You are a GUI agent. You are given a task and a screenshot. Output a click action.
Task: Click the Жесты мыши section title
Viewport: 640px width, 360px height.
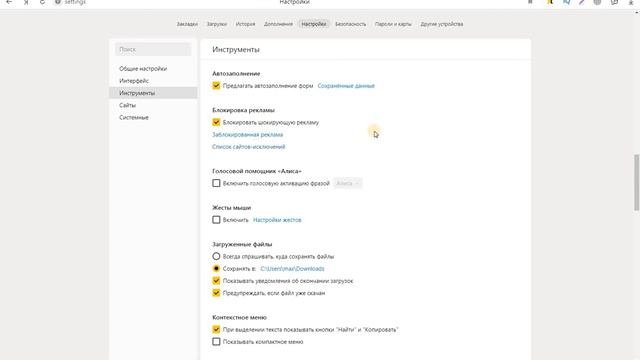(231, 208)
